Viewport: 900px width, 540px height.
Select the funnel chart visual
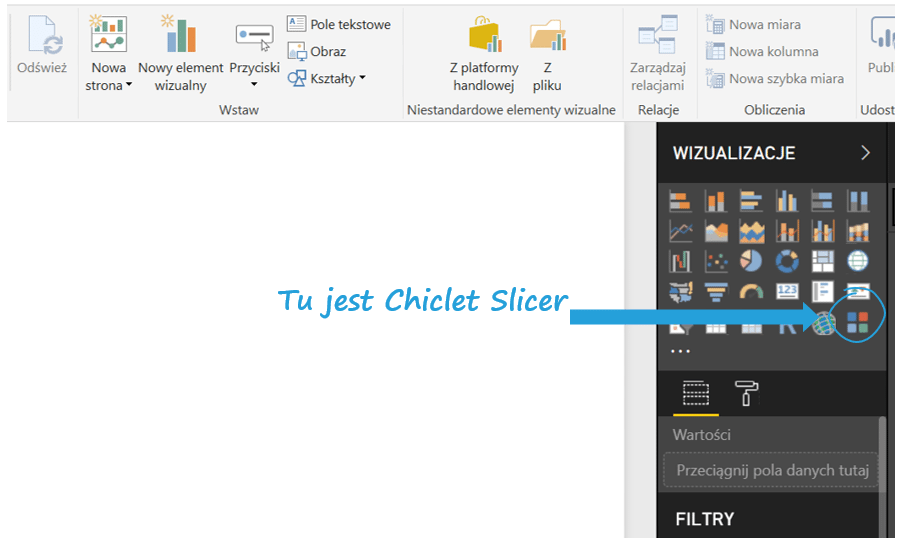pos(716,292)
